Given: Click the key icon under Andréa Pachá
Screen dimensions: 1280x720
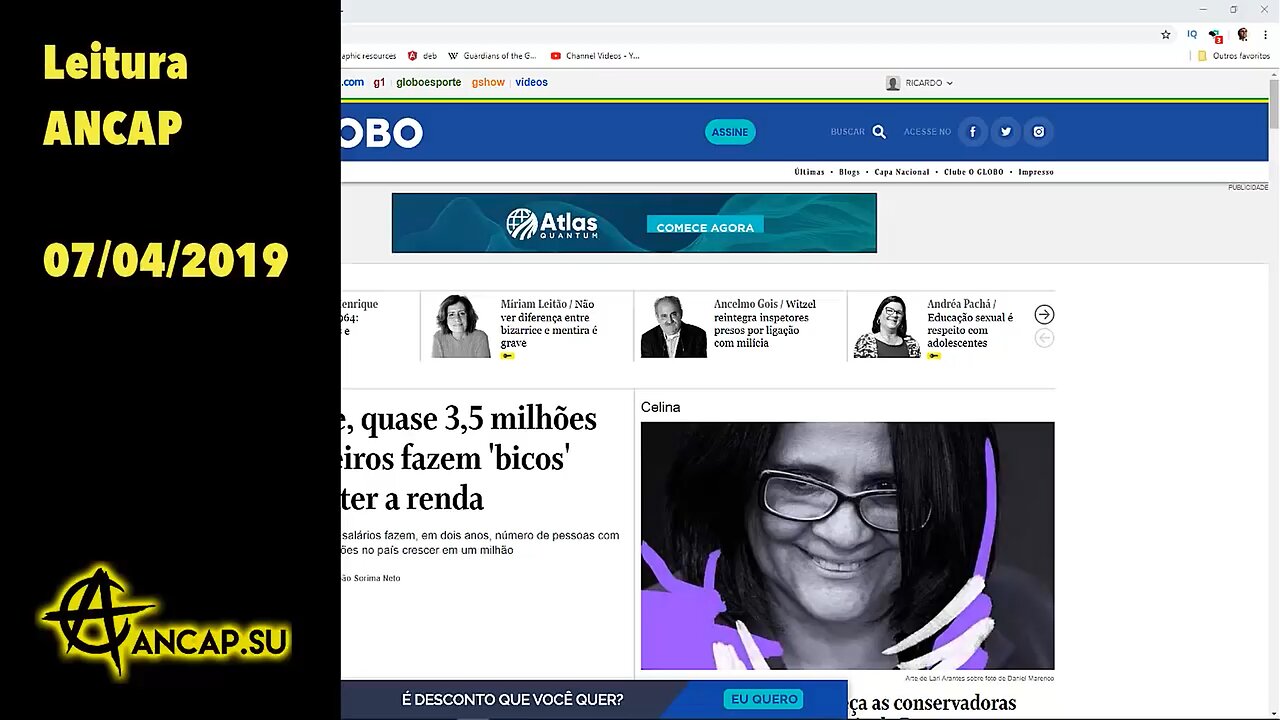Looking at the screenshot, I should (x=933, y=356).
